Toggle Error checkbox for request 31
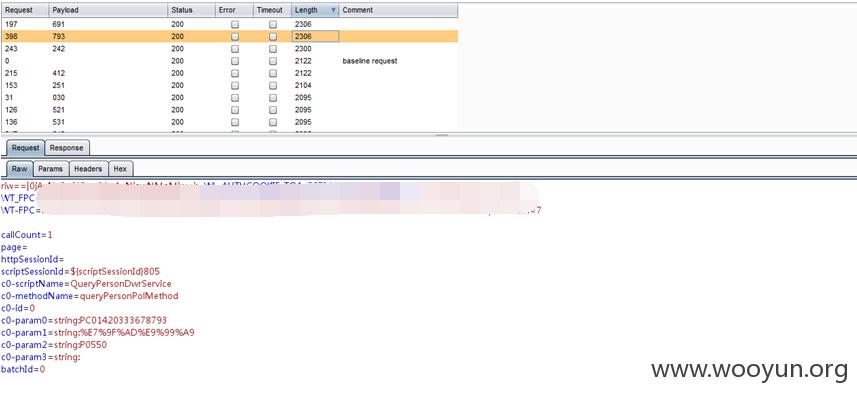The width and height of the screenshot is (857, 398). click(235, 98)
